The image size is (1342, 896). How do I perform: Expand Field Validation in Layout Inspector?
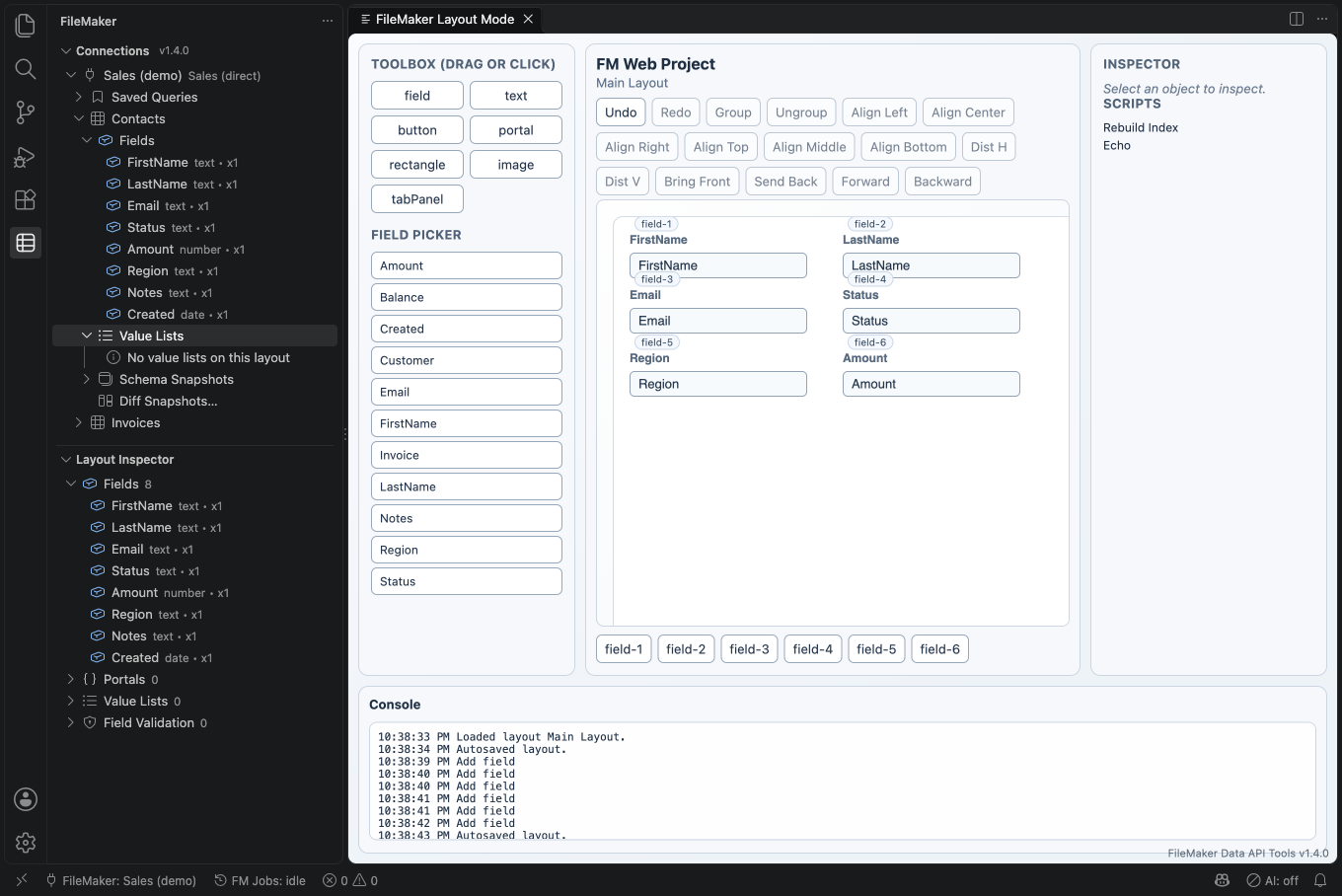pyautogui.click(x=71, y=722)
